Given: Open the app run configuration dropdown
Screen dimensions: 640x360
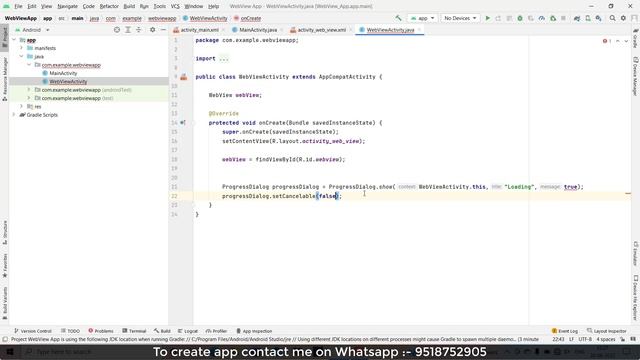Looking at the screenshot, I should pyautogui.click(x=422, y=18).
